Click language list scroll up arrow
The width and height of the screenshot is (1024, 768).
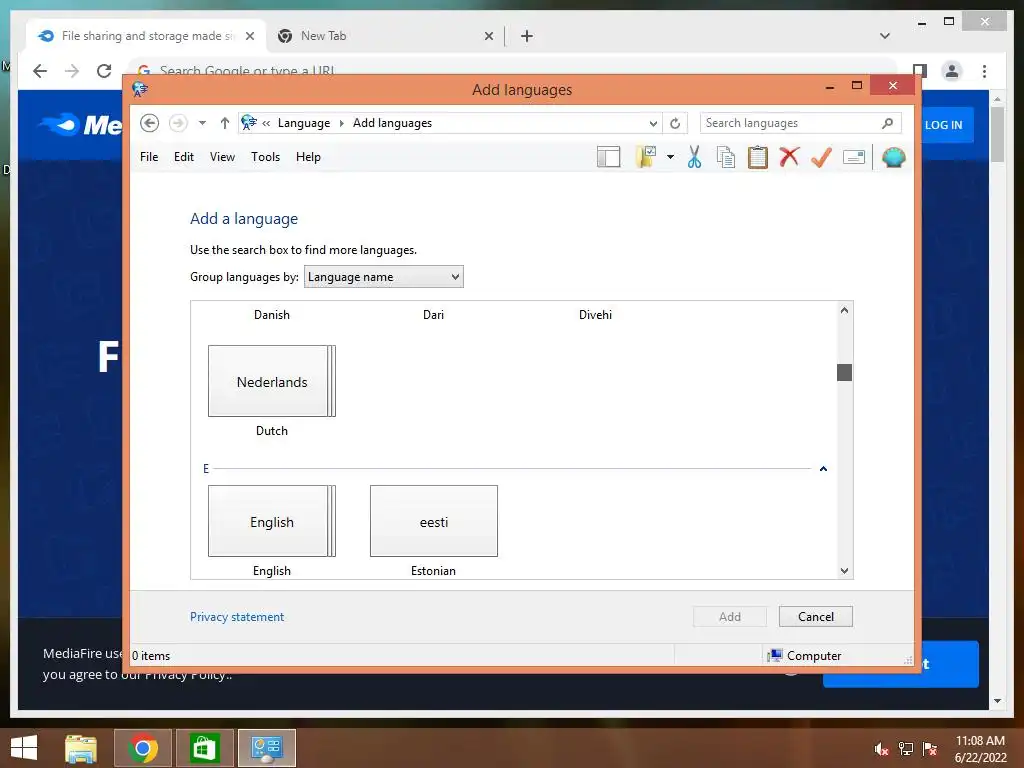pyautogui.click(x=844, y=310)
